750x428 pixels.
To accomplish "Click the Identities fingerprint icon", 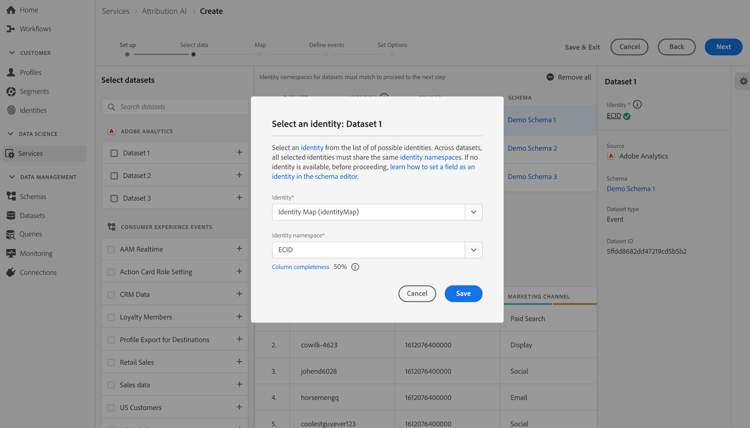I will pyautogui.click(x=11, y=110).
